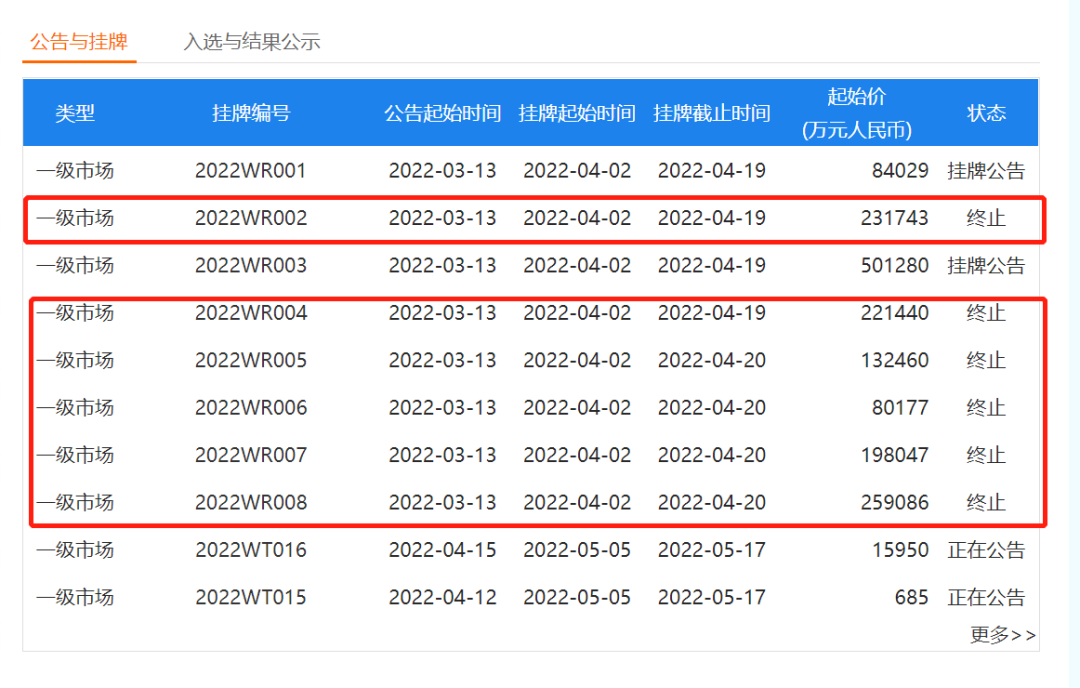Select starting price 80177
The height and width of the screenshot is (688, 1080).
pyautogui.click(x=900, y=408)
